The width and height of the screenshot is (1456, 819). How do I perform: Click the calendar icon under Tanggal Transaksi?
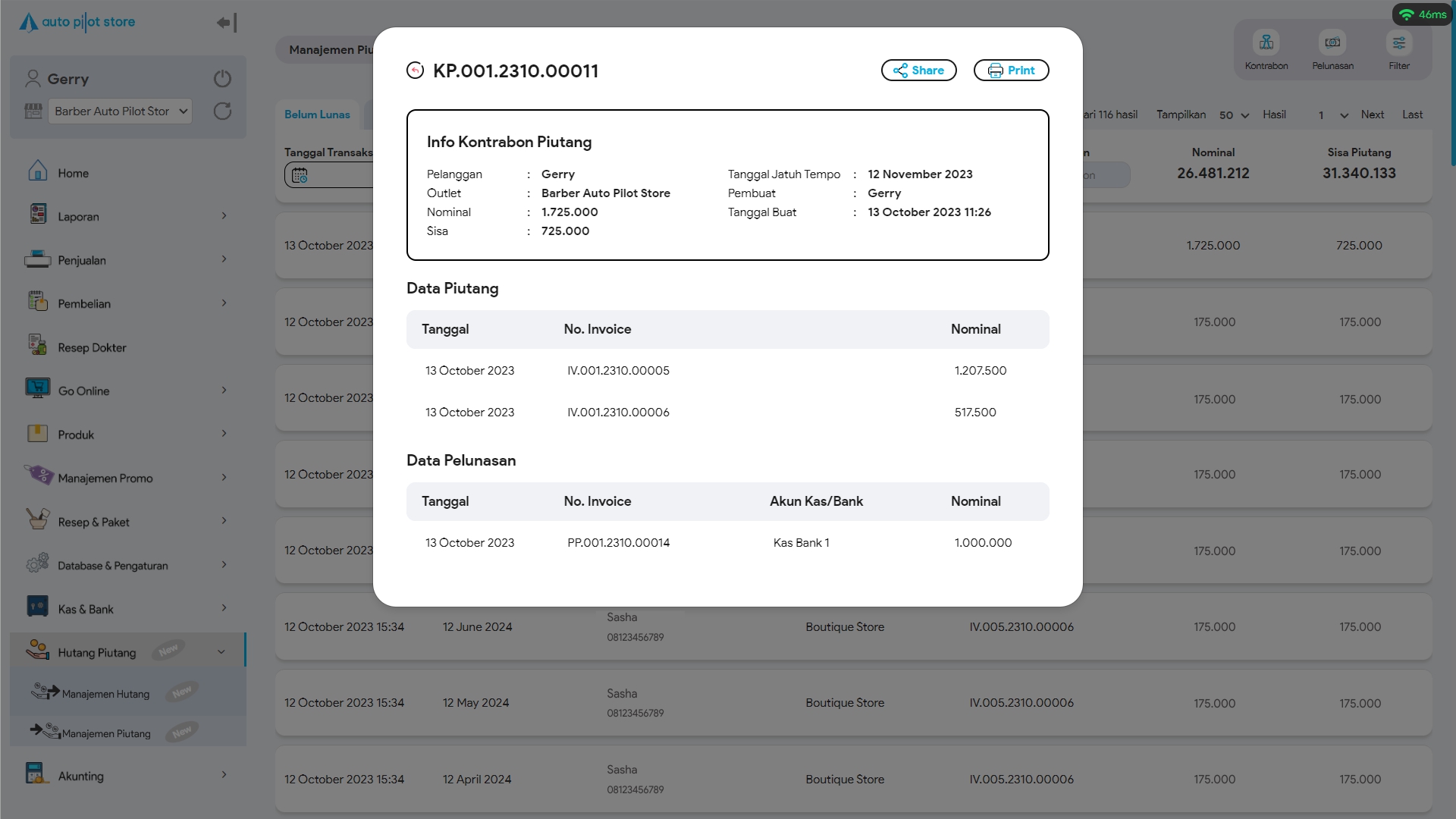click(300, 175)
